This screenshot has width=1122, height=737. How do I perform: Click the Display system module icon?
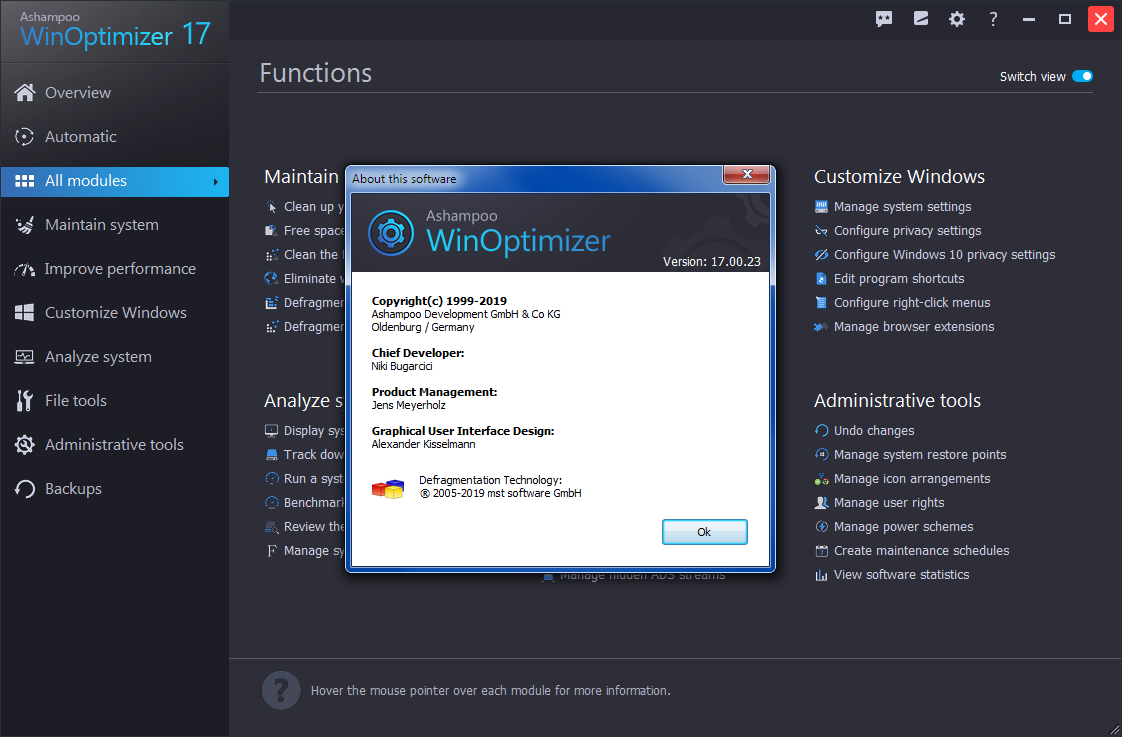(x=271, y=431)
